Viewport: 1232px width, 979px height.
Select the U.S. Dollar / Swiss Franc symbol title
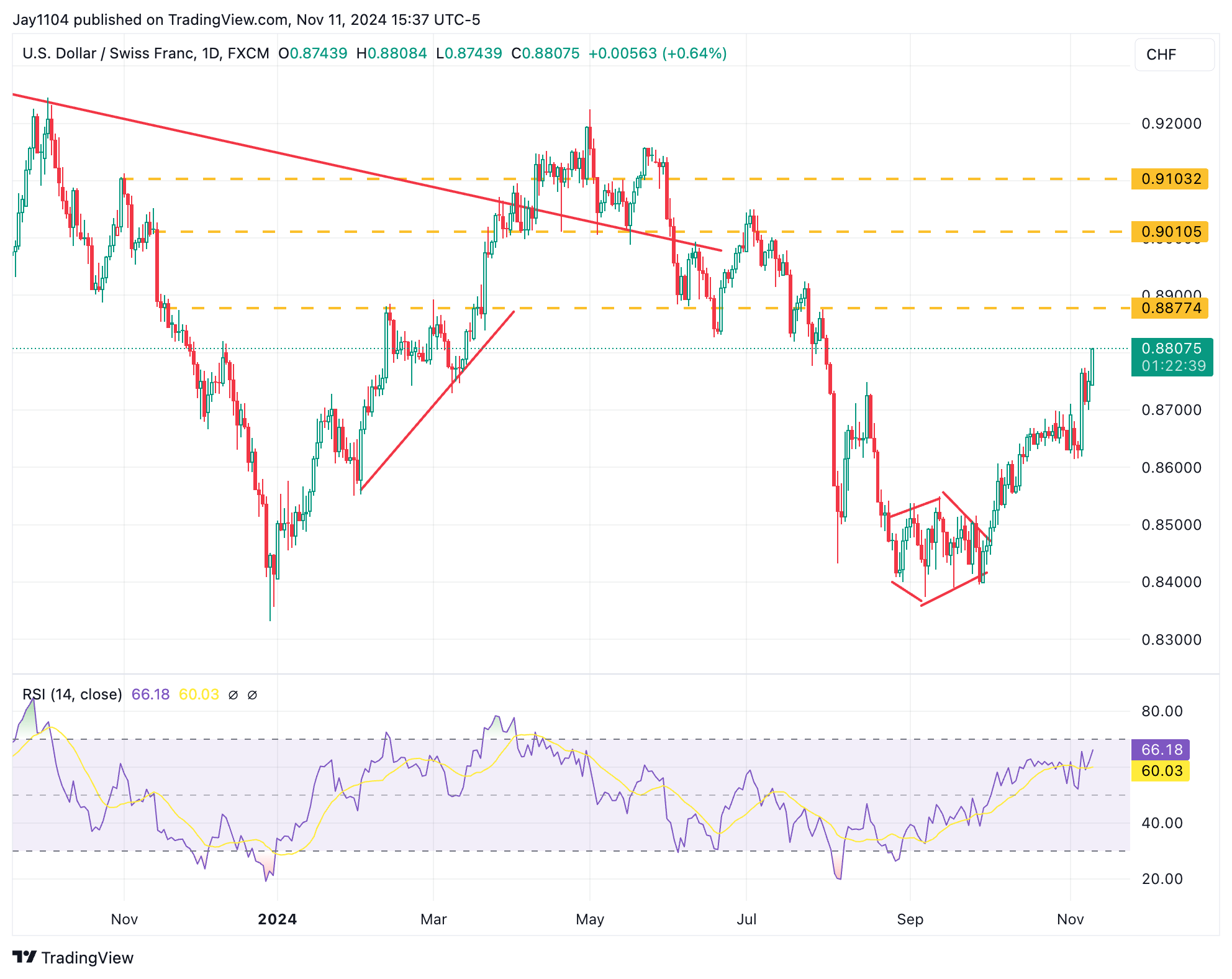click(x=146, y=53)
